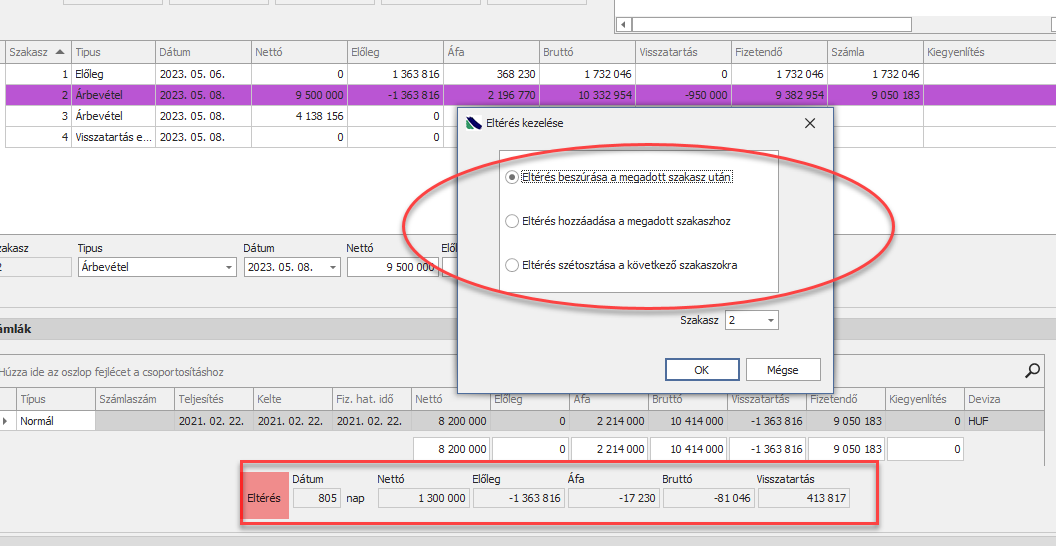Open the Szakasz dropdown in the dialog
The image size is (1056, 546).
click(x=769, y=321)
